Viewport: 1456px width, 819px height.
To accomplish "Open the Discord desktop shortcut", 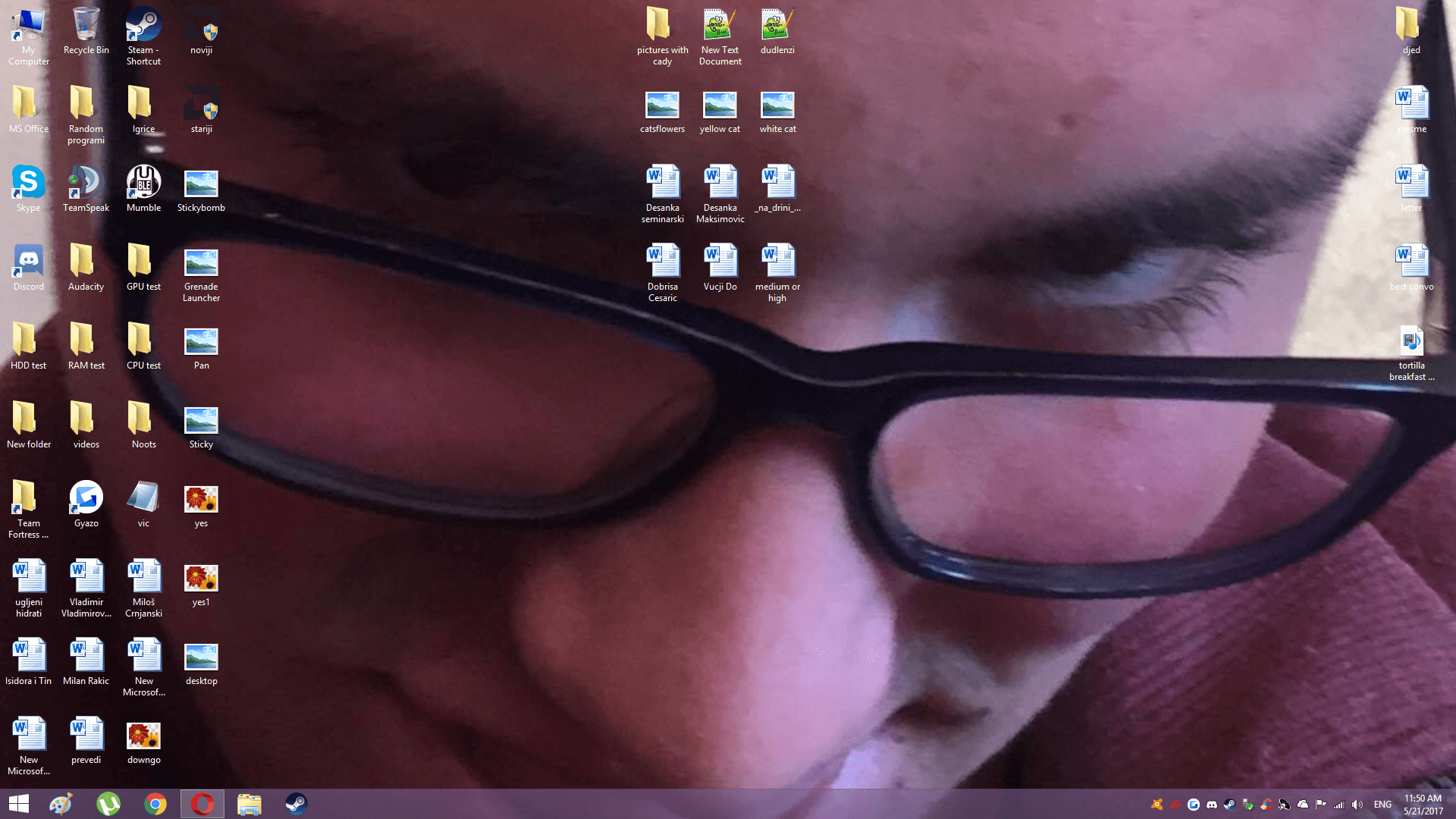I will click(27, 263).
